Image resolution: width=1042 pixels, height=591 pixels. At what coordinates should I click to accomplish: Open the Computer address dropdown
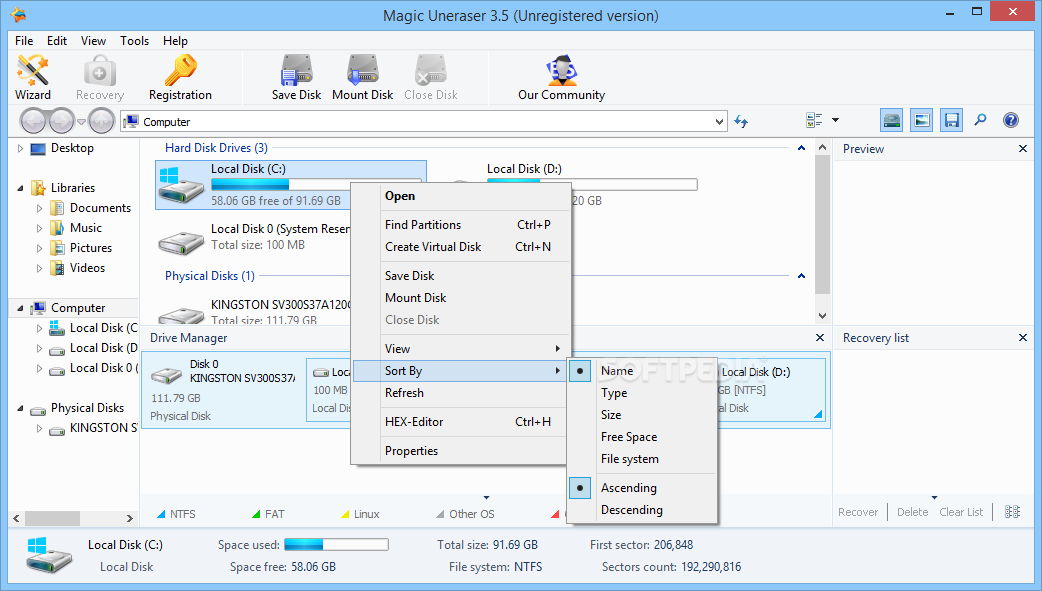719,122
